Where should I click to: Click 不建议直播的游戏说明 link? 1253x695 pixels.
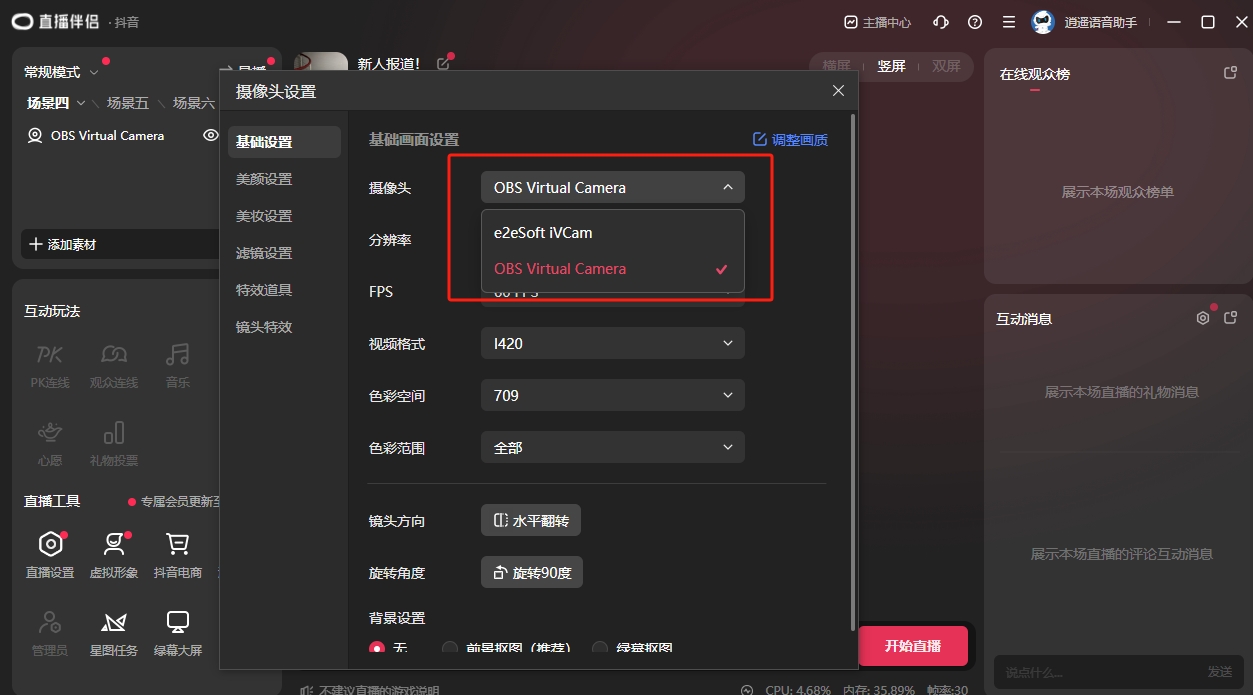click(x=370, y=689)
